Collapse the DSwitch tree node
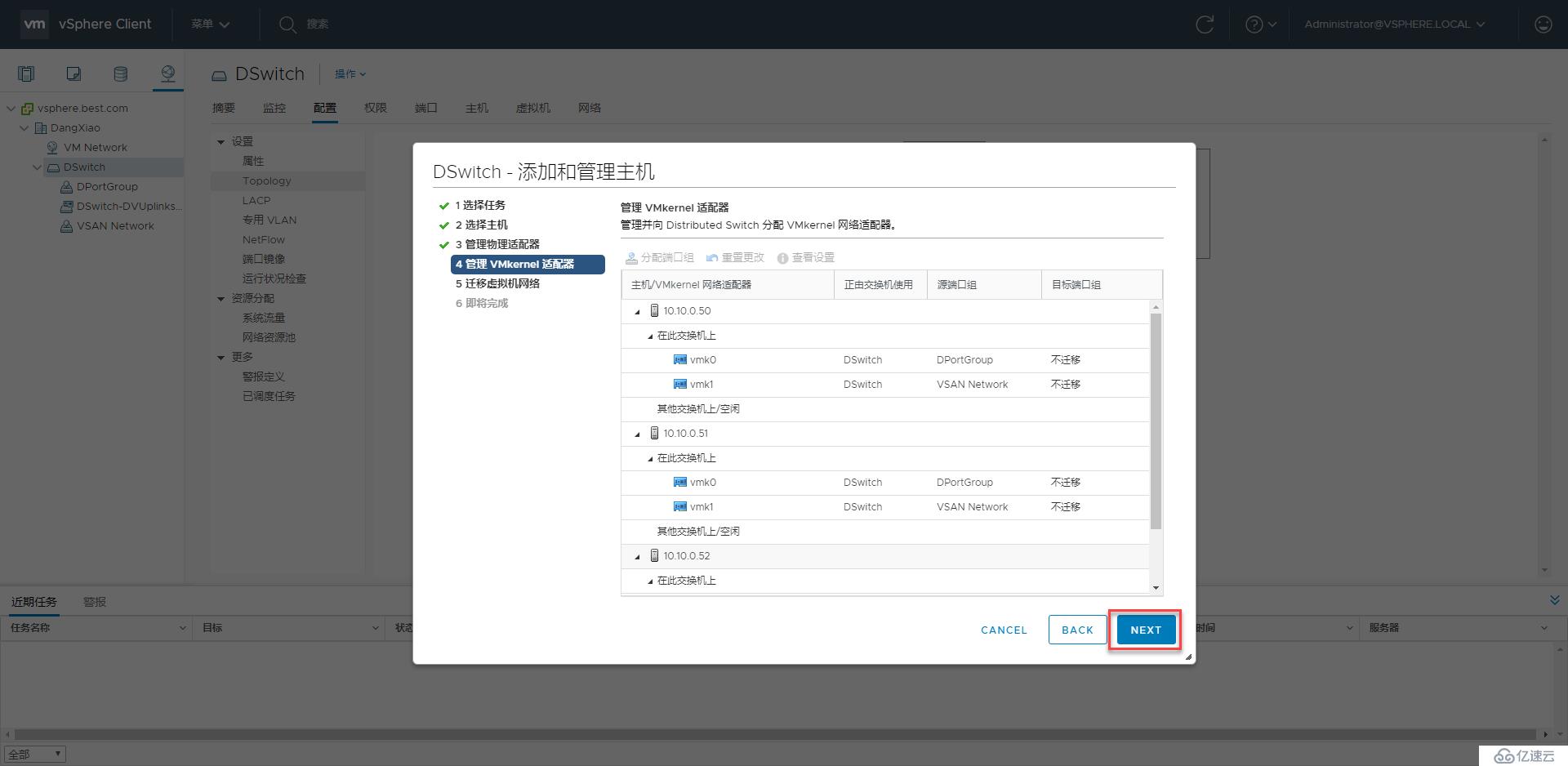 tap(37, 167)
